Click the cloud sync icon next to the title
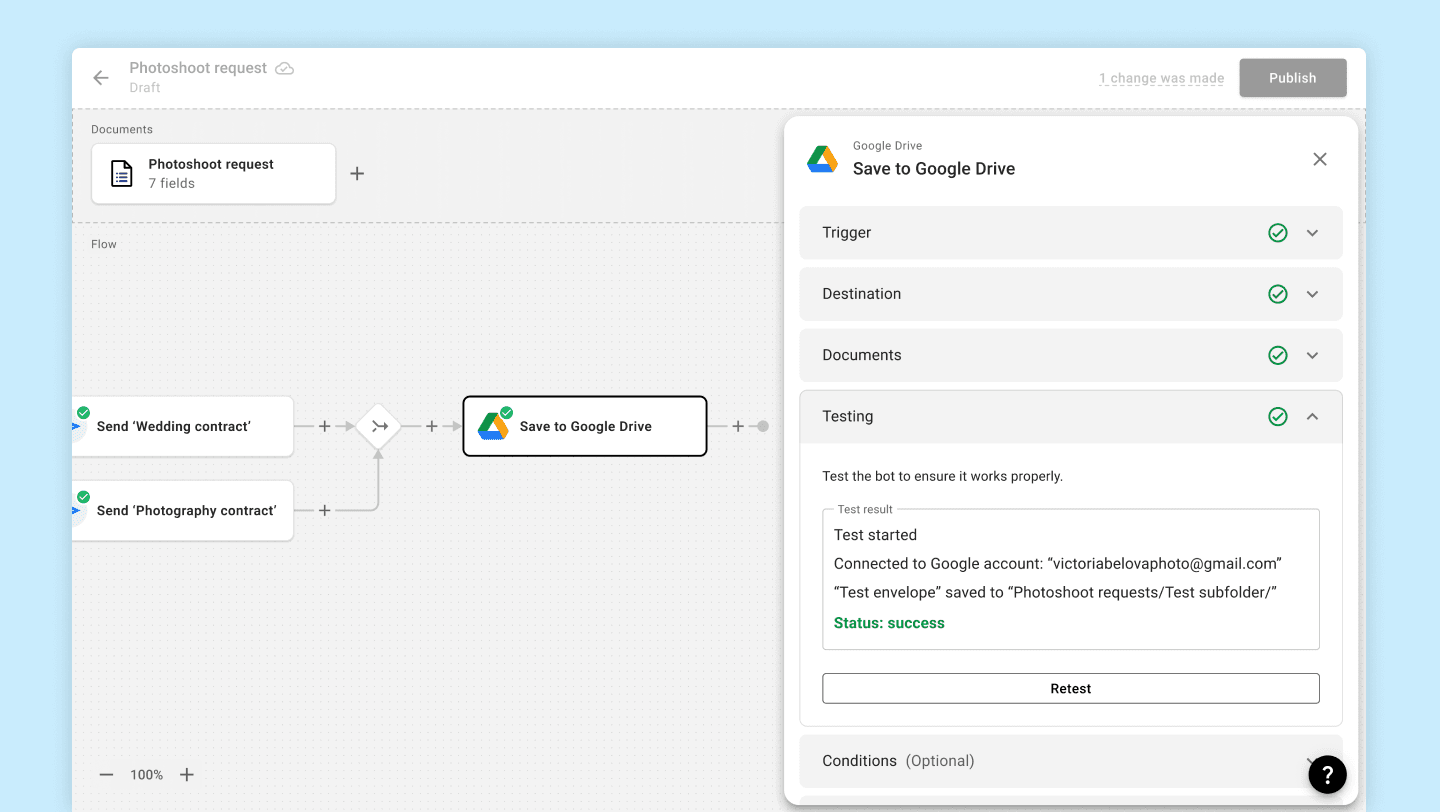This screenshot has width=1440, height=812. (285, 68)
